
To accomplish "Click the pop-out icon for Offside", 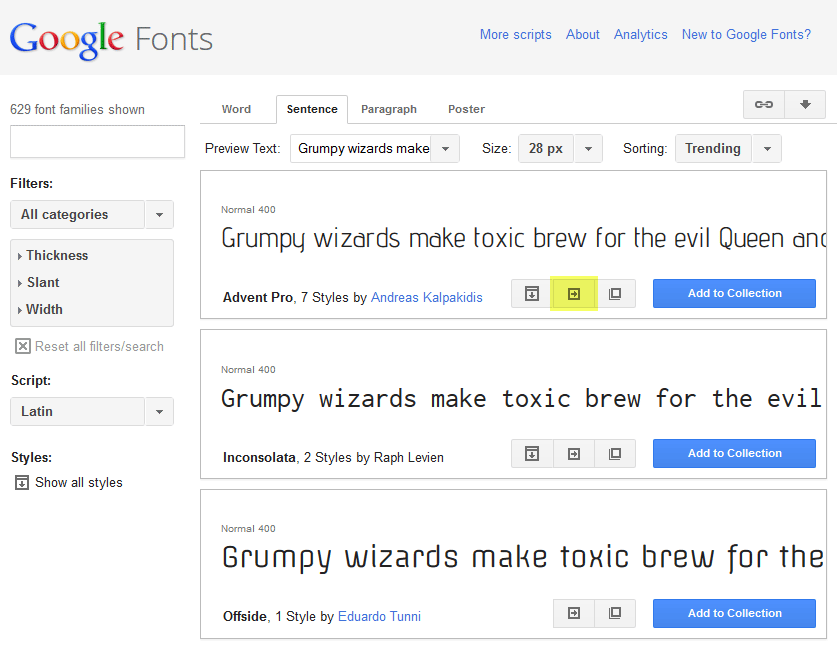I will point(615,613).
